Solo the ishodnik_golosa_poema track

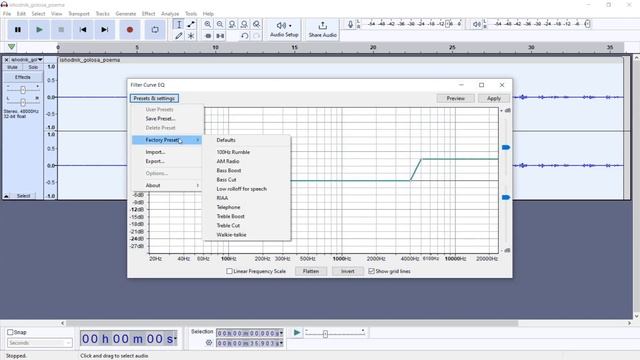(33, 67)
